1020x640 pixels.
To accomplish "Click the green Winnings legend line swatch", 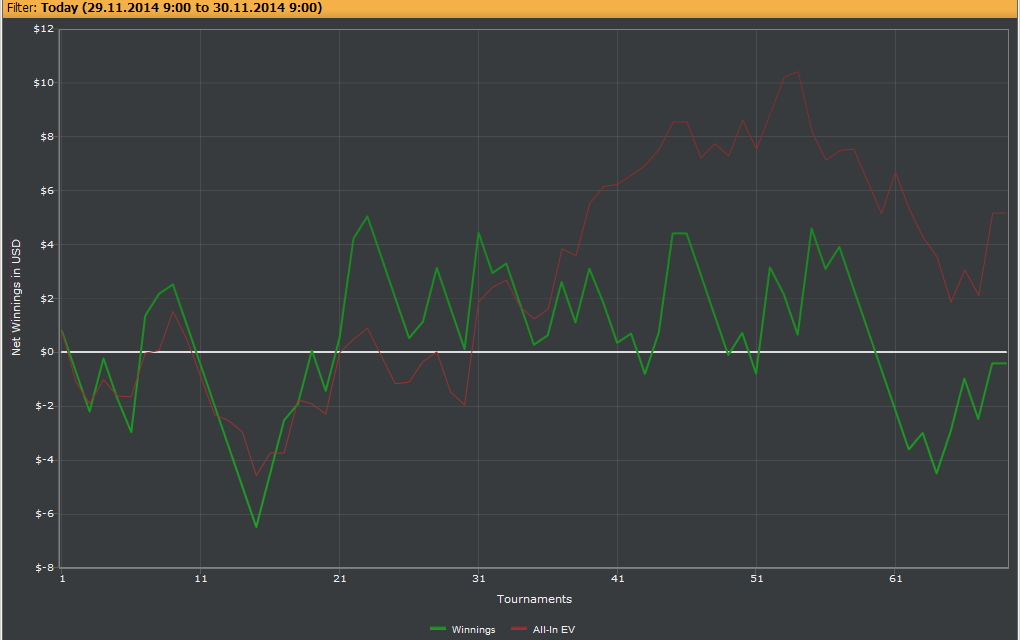I will [x=438, y=629].
